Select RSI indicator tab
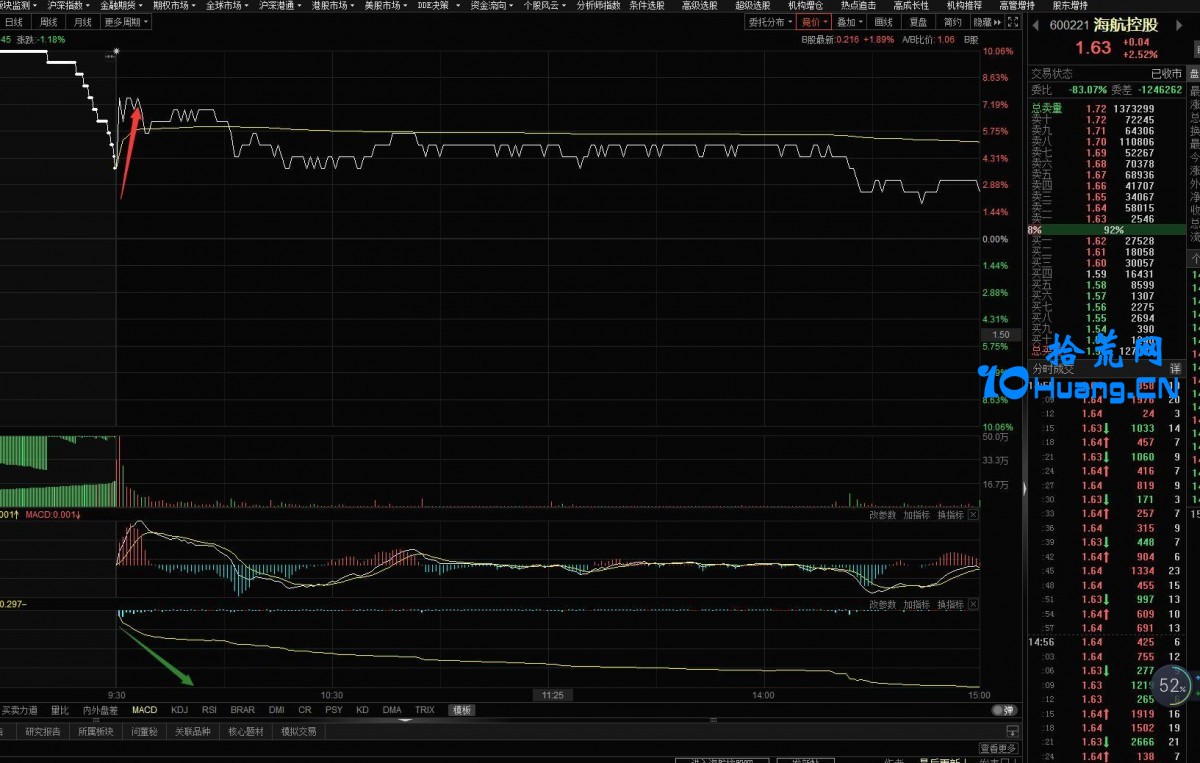Viewport: 1200px width, 763px height. (x=209, y=710)
